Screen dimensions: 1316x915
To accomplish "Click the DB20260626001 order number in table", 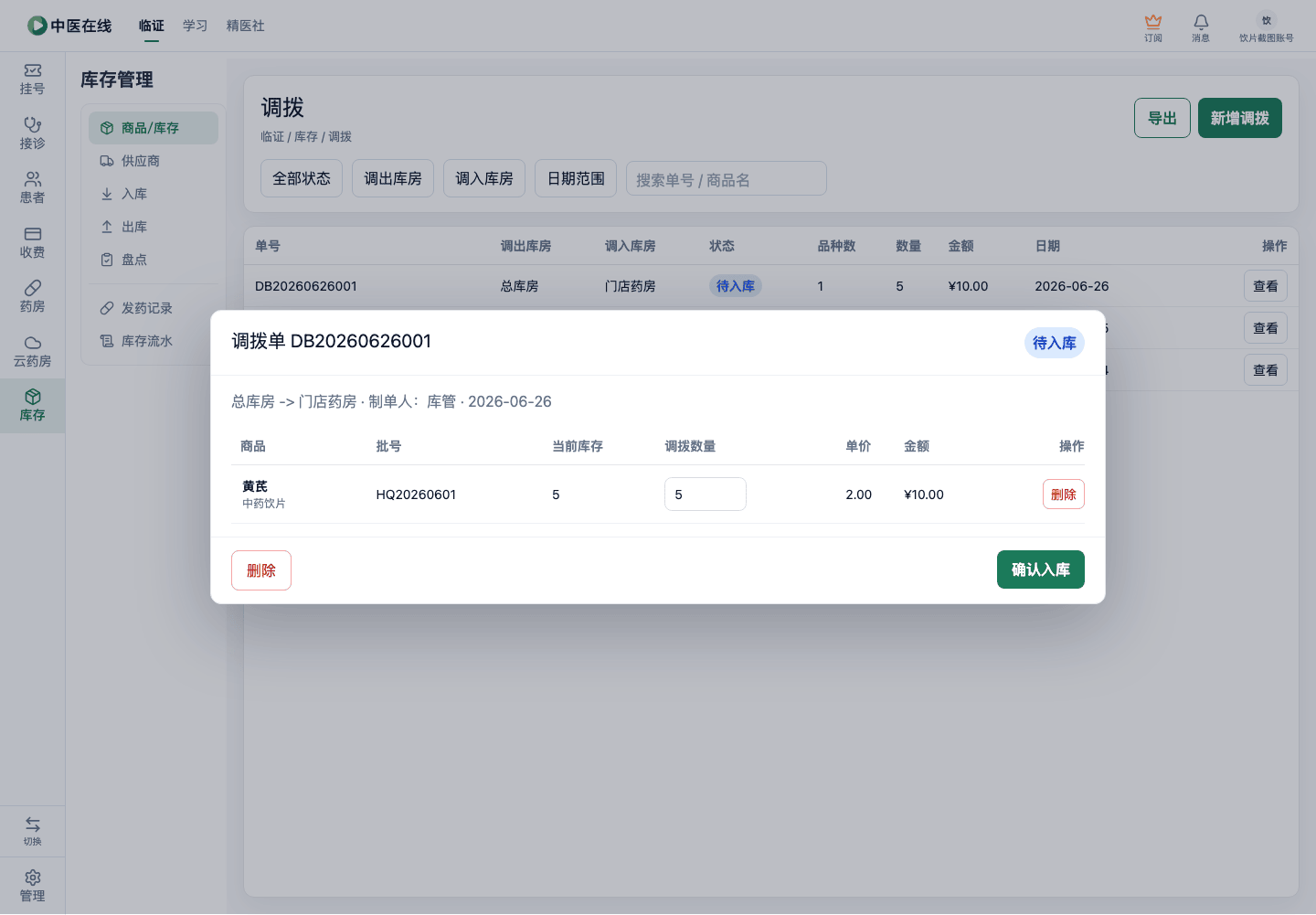I will click(x=306, y=286).
